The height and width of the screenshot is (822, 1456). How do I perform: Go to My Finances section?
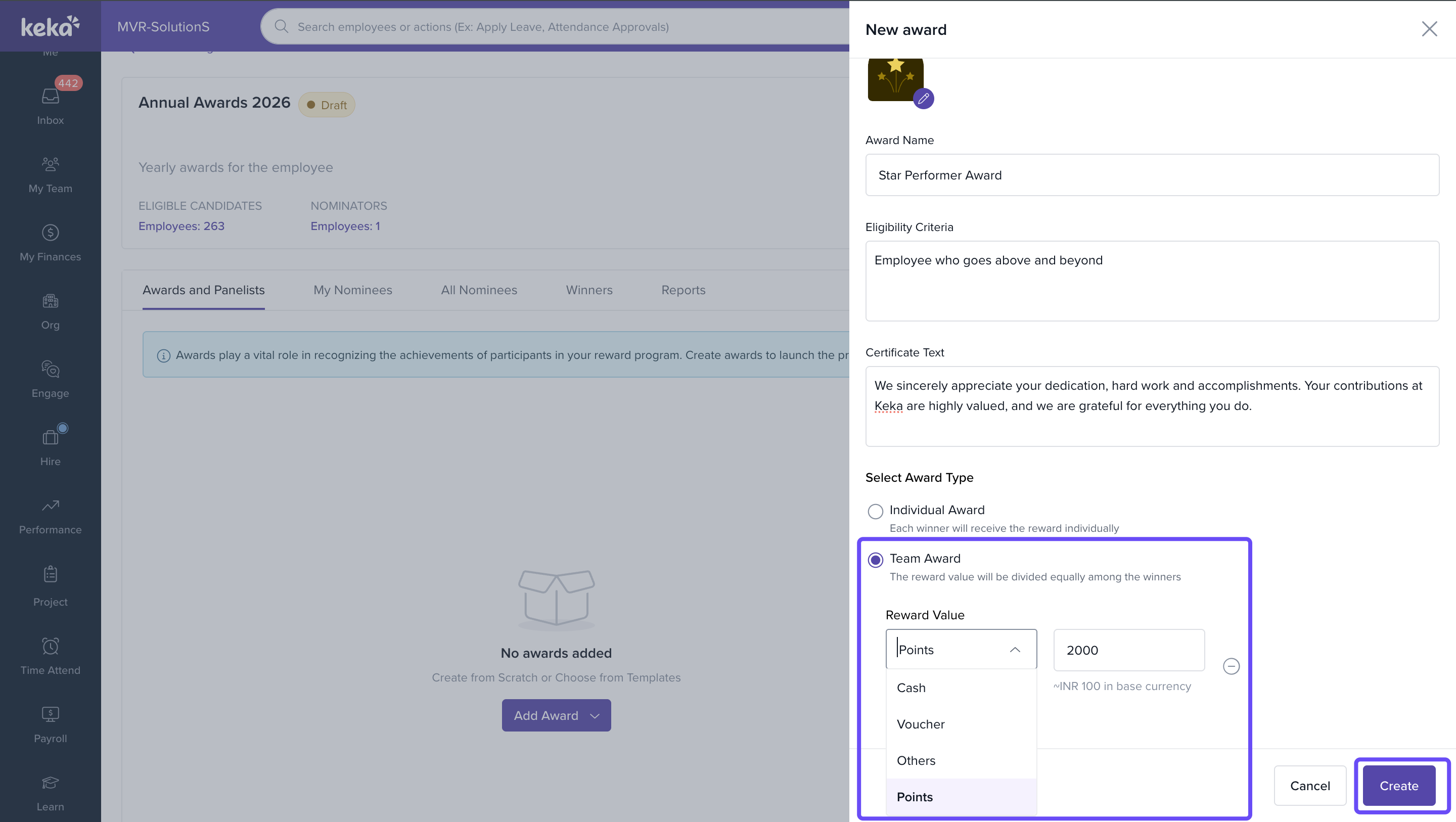(51, 242)
